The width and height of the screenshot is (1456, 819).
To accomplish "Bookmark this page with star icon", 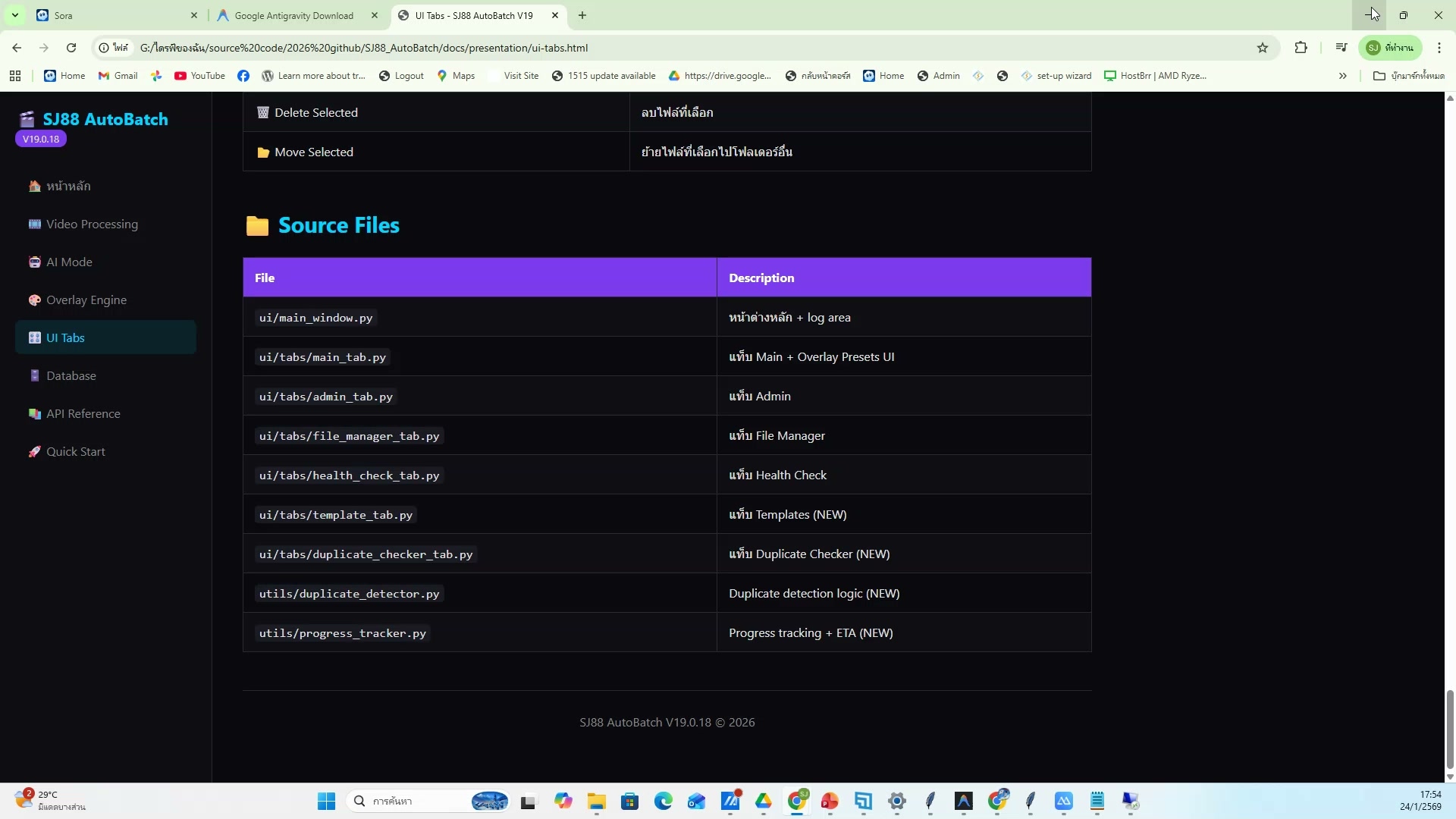I will 1263,48.
